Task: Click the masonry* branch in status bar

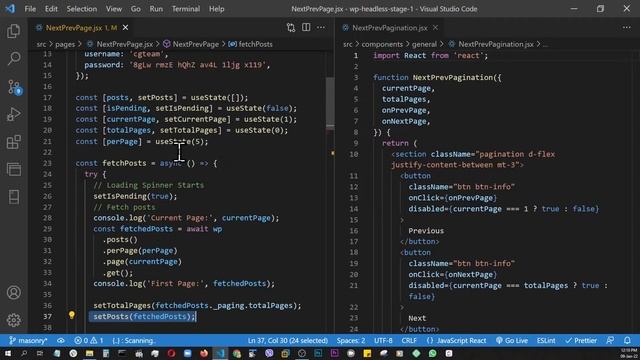Action: (28, 340)
